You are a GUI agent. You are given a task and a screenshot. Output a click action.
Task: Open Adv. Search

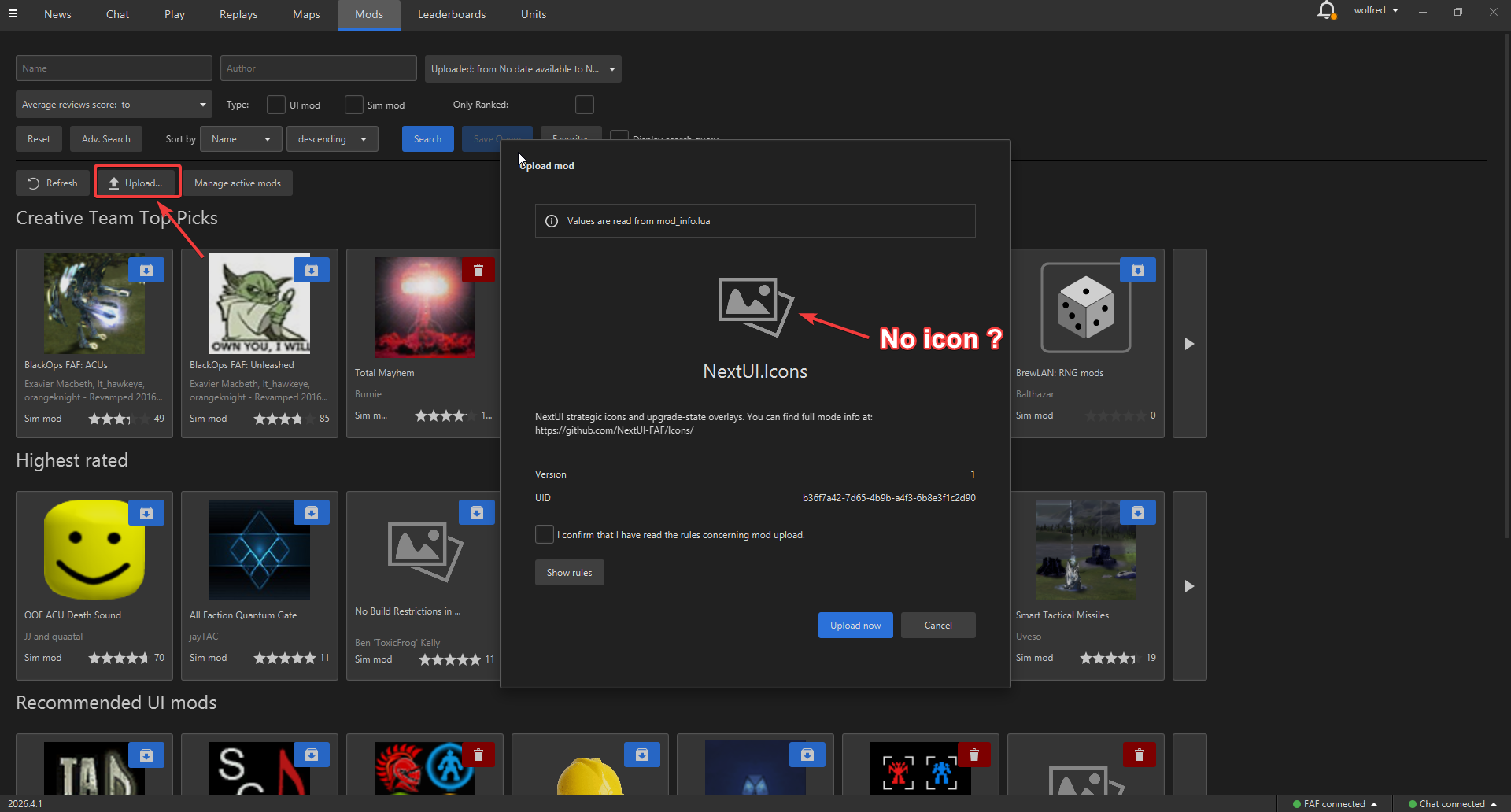pyautogui.click(x=106, y=139)
